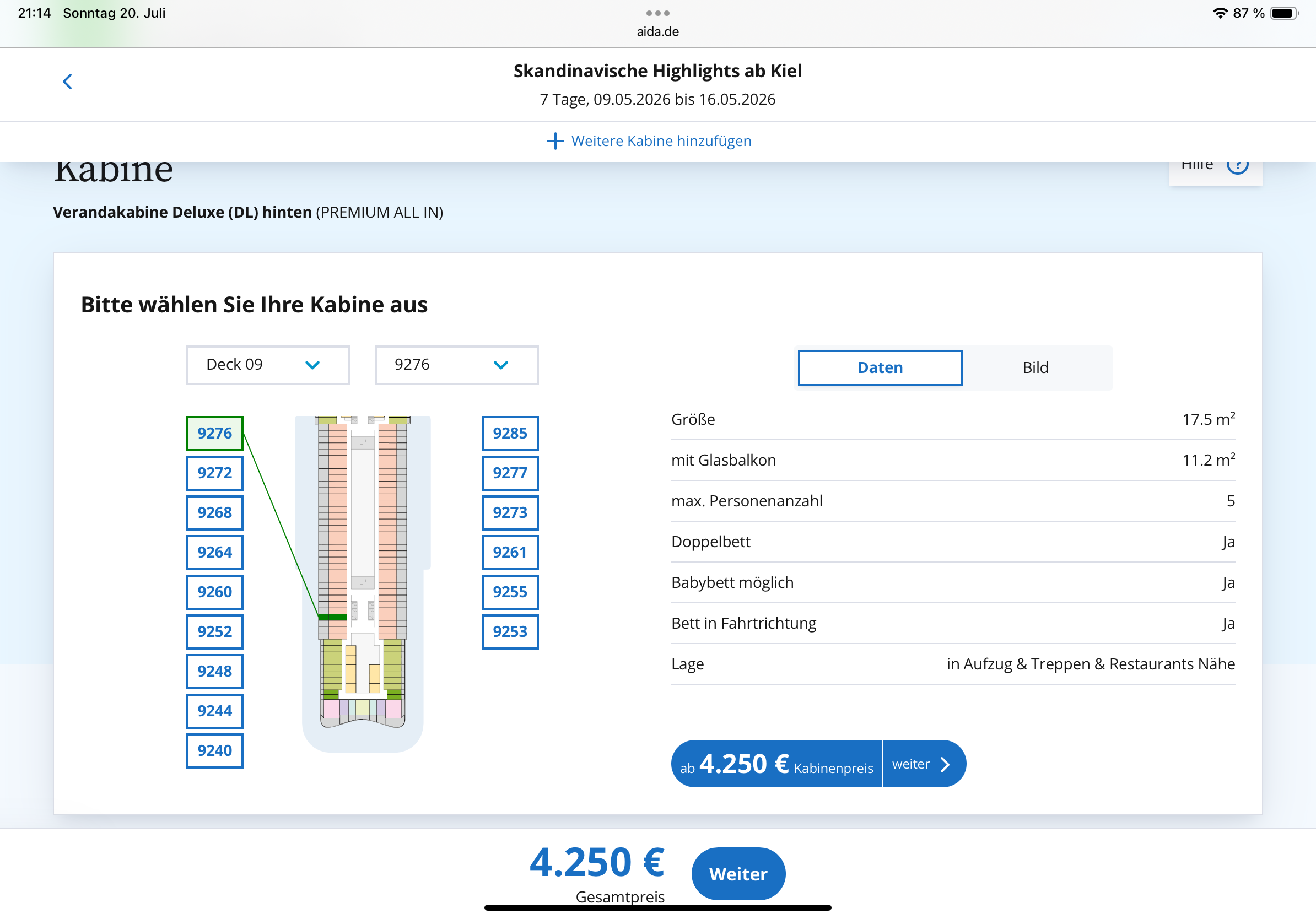Tap the battery status icon
The width and height of the screenshot is (1316, 919).
(x=1284, y=13)
